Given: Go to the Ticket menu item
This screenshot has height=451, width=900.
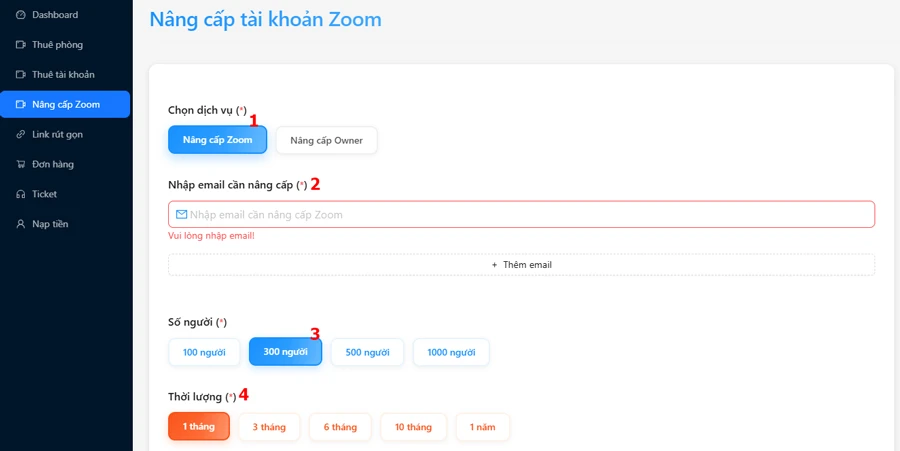Looking at the screenshot, I should 44,194.
